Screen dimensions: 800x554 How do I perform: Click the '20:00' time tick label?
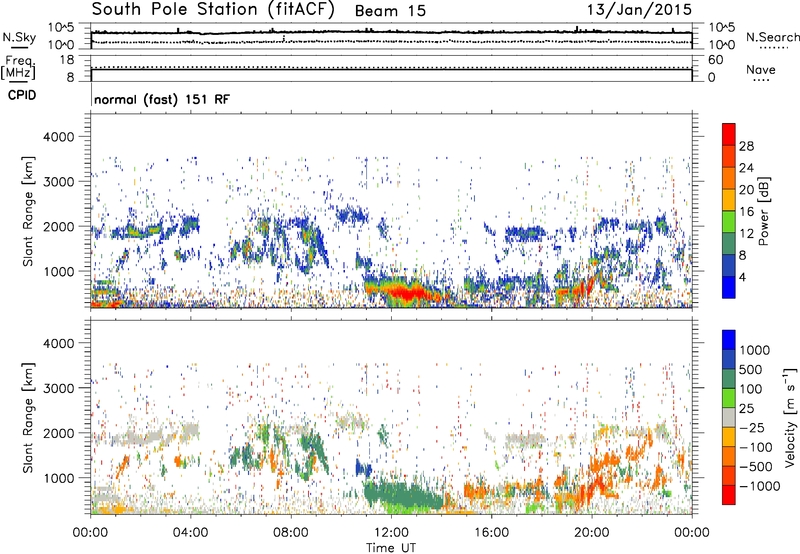coord(591,533)
